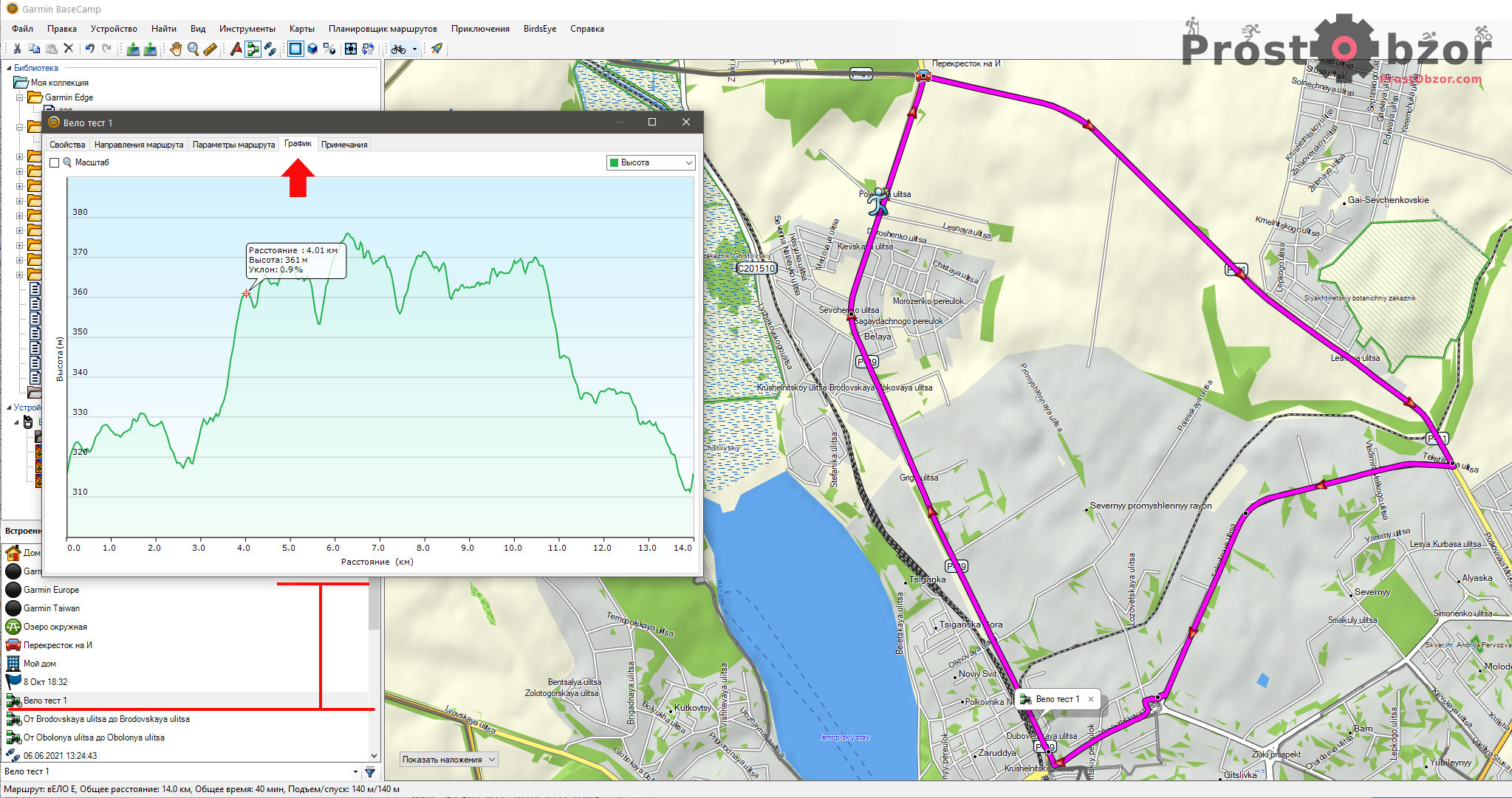Select the Zoom magnifier tool
This screenshot has width=1512, height=798.
pos(193,49)
